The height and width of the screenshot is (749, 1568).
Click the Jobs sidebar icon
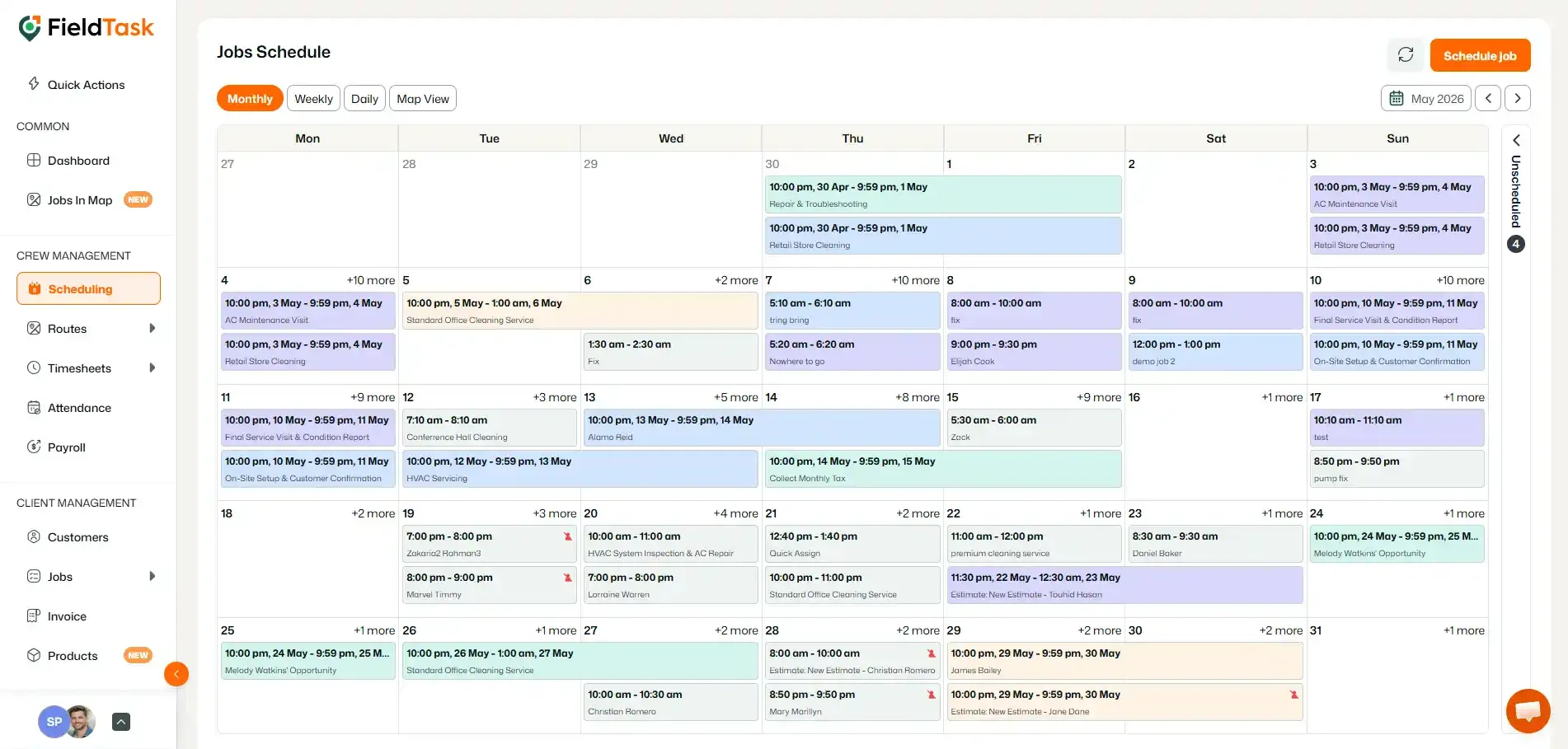34,576
